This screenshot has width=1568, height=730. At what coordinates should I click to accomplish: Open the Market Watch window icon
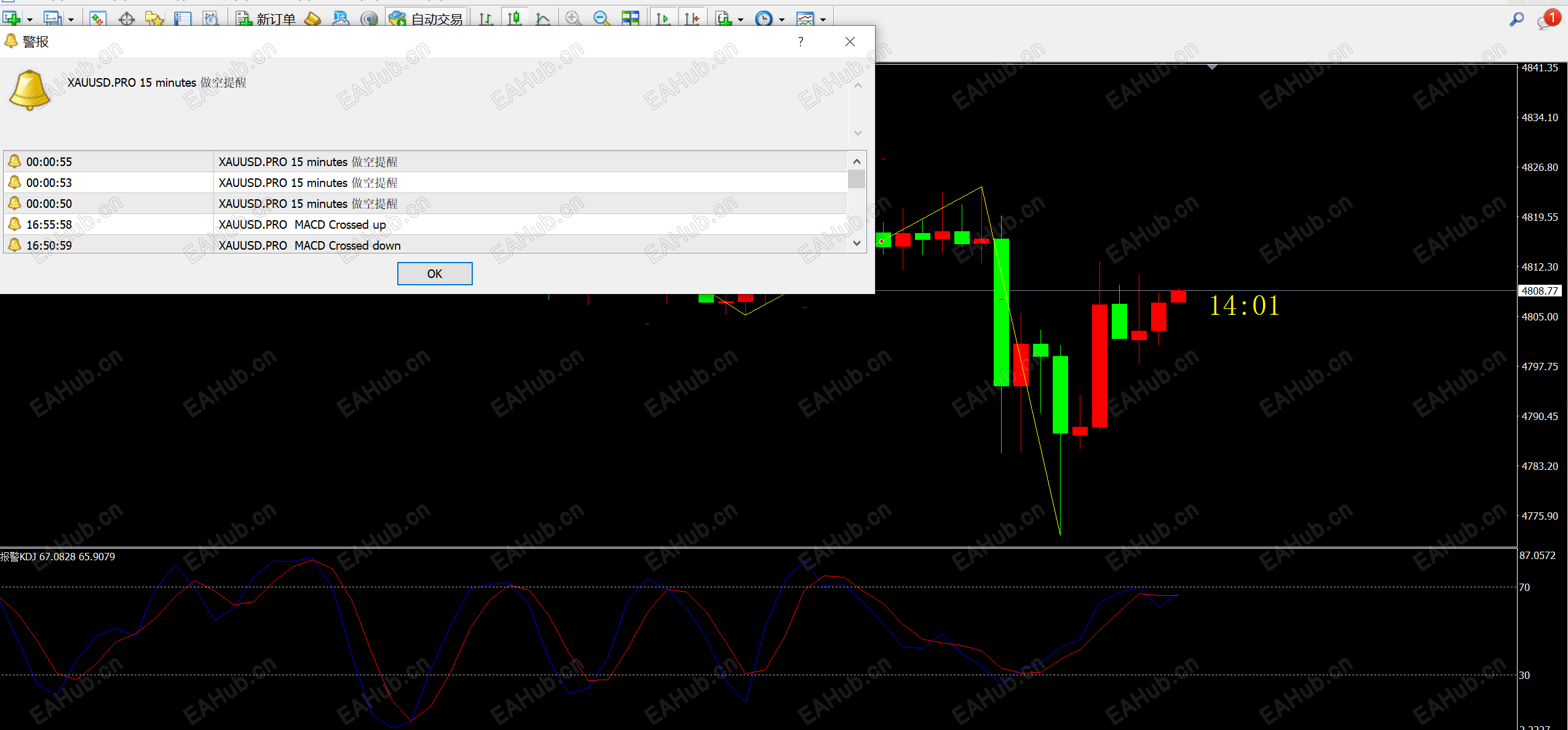coord(97,19)
